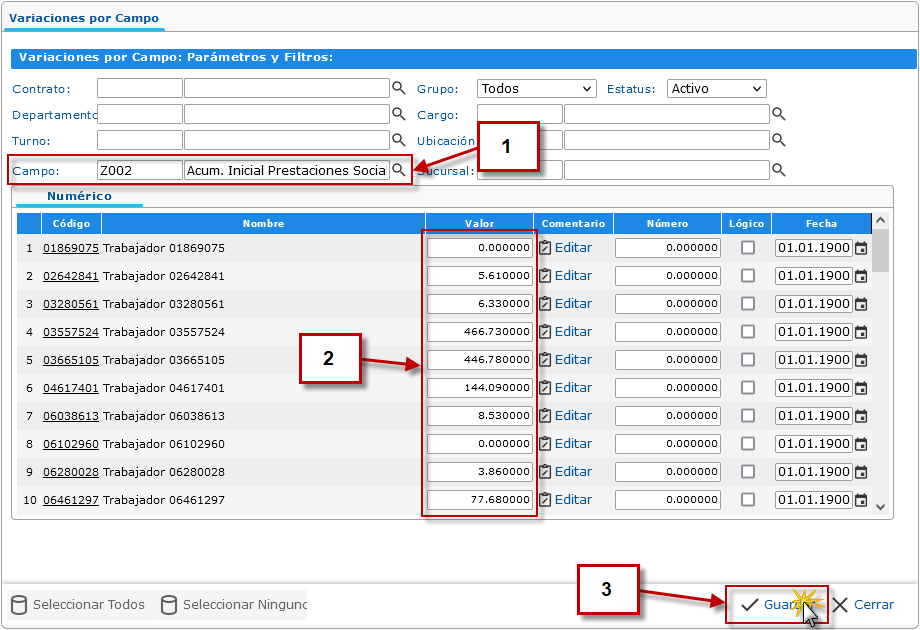The width and height of the screenshot is (920, 630).
Task: Open calendar picker for row 10 Fecha
Action: [860, 500]
